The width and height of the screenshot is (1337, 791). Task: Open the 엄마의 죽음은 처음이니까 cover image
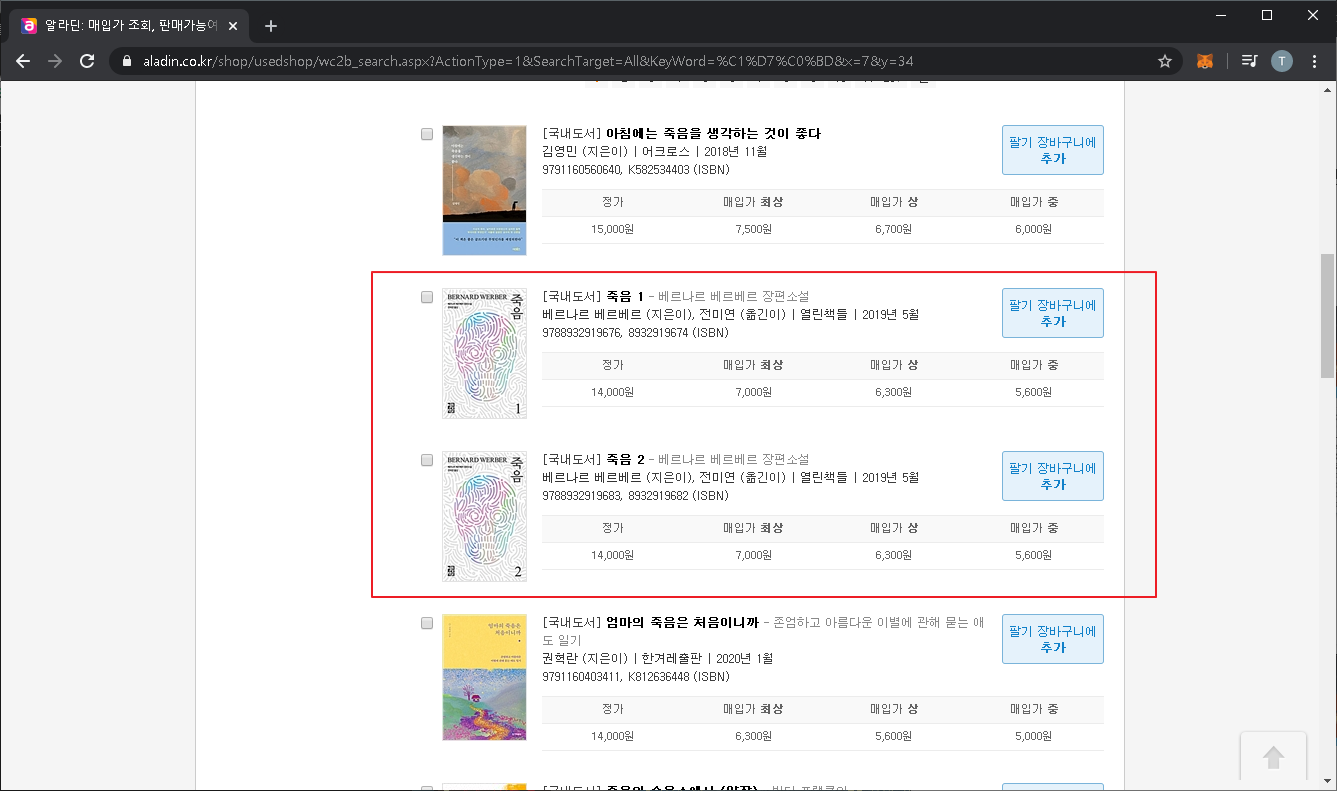484,677
